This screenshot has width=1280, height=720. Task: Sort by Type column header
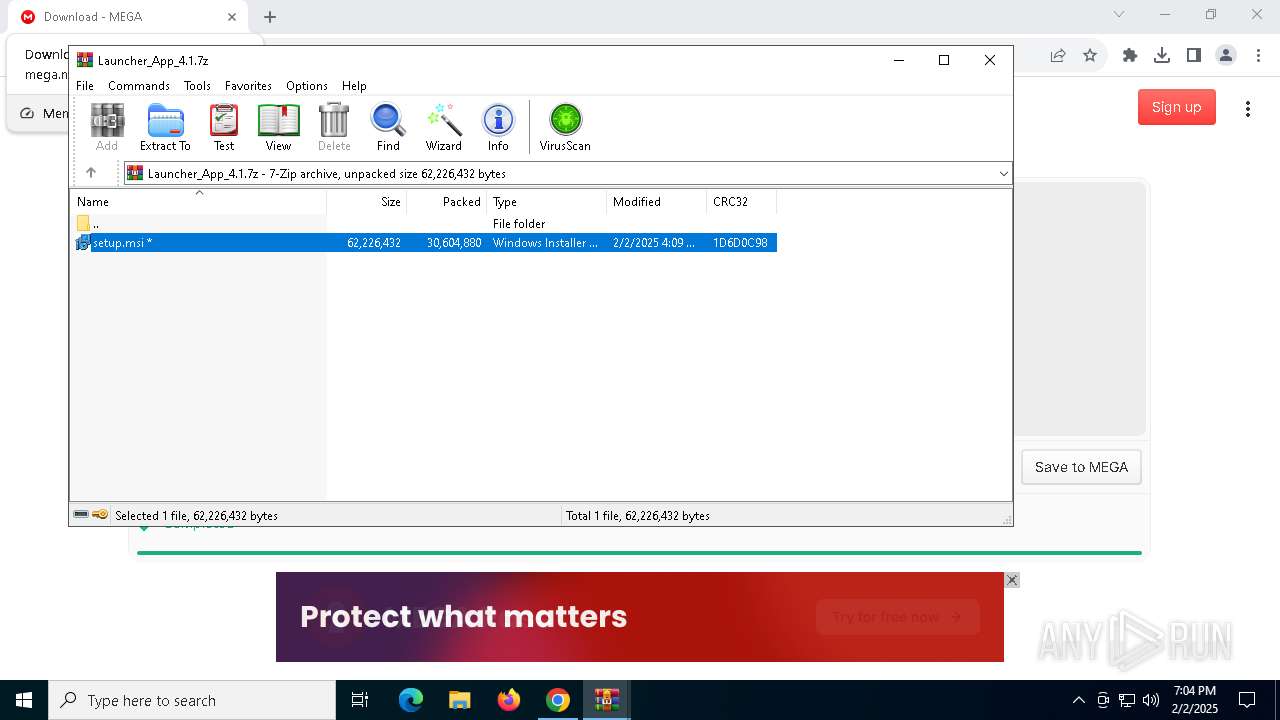547,201
